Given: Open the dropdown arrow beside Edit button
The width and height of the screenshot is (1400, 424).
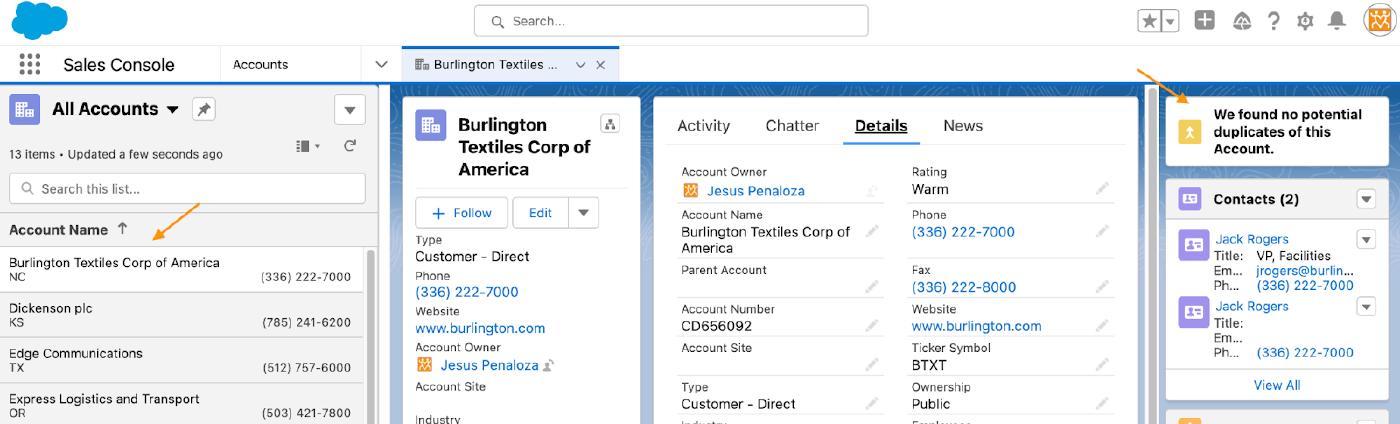Looking at the screenshot, I should [584, 212].
